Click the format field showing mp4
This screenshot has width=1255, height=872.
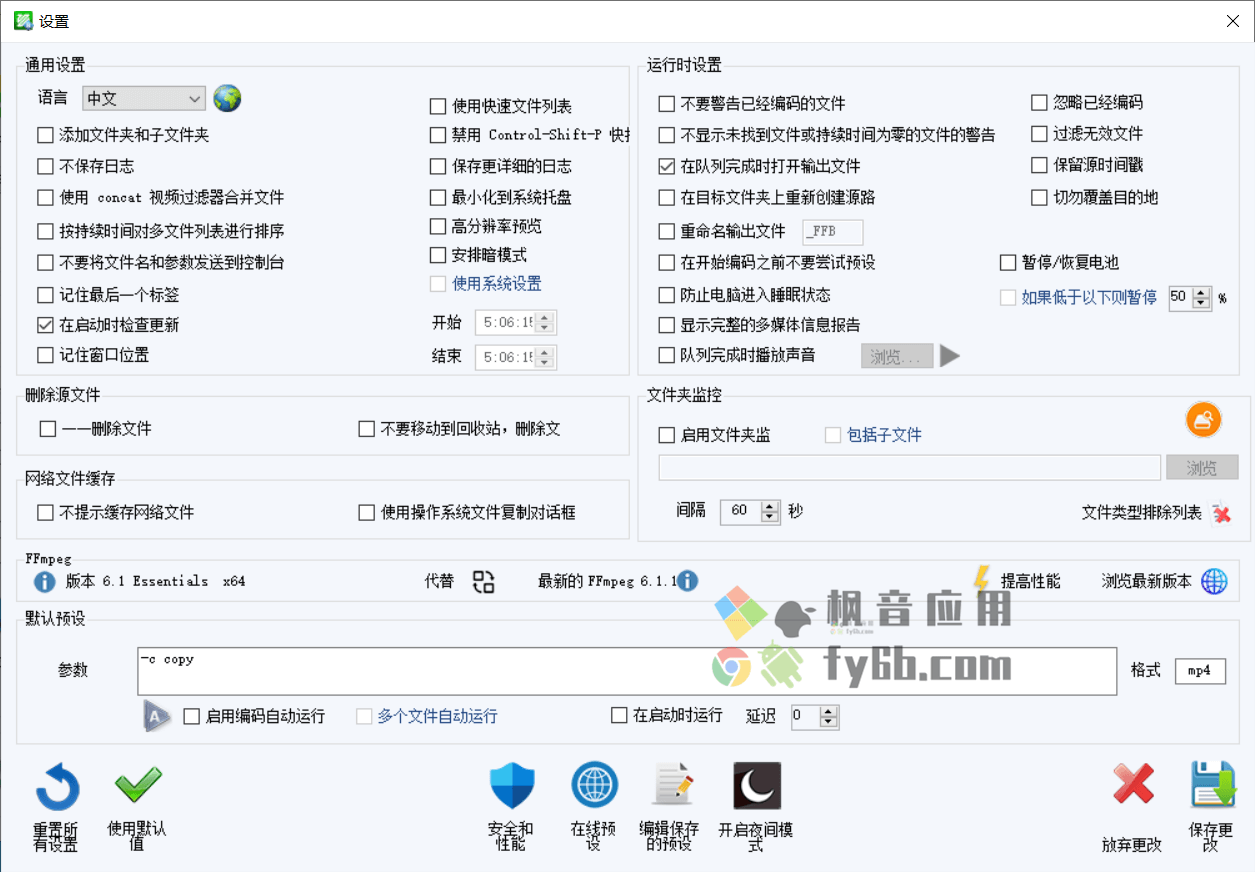pos(1200,671)
